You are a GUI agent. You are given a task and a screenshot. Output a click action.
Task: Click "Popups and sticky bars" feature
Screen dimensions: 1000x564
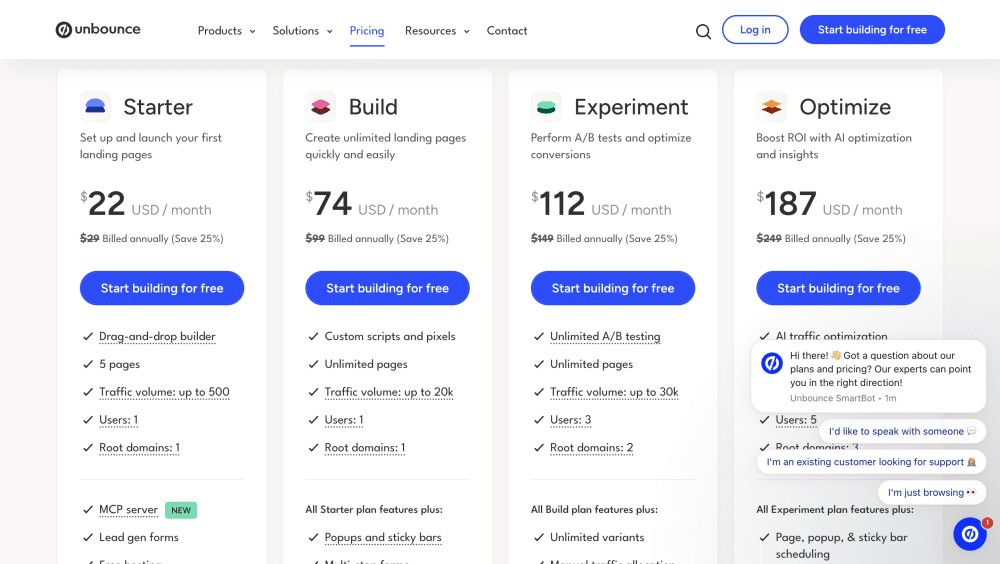pos(383,537)
